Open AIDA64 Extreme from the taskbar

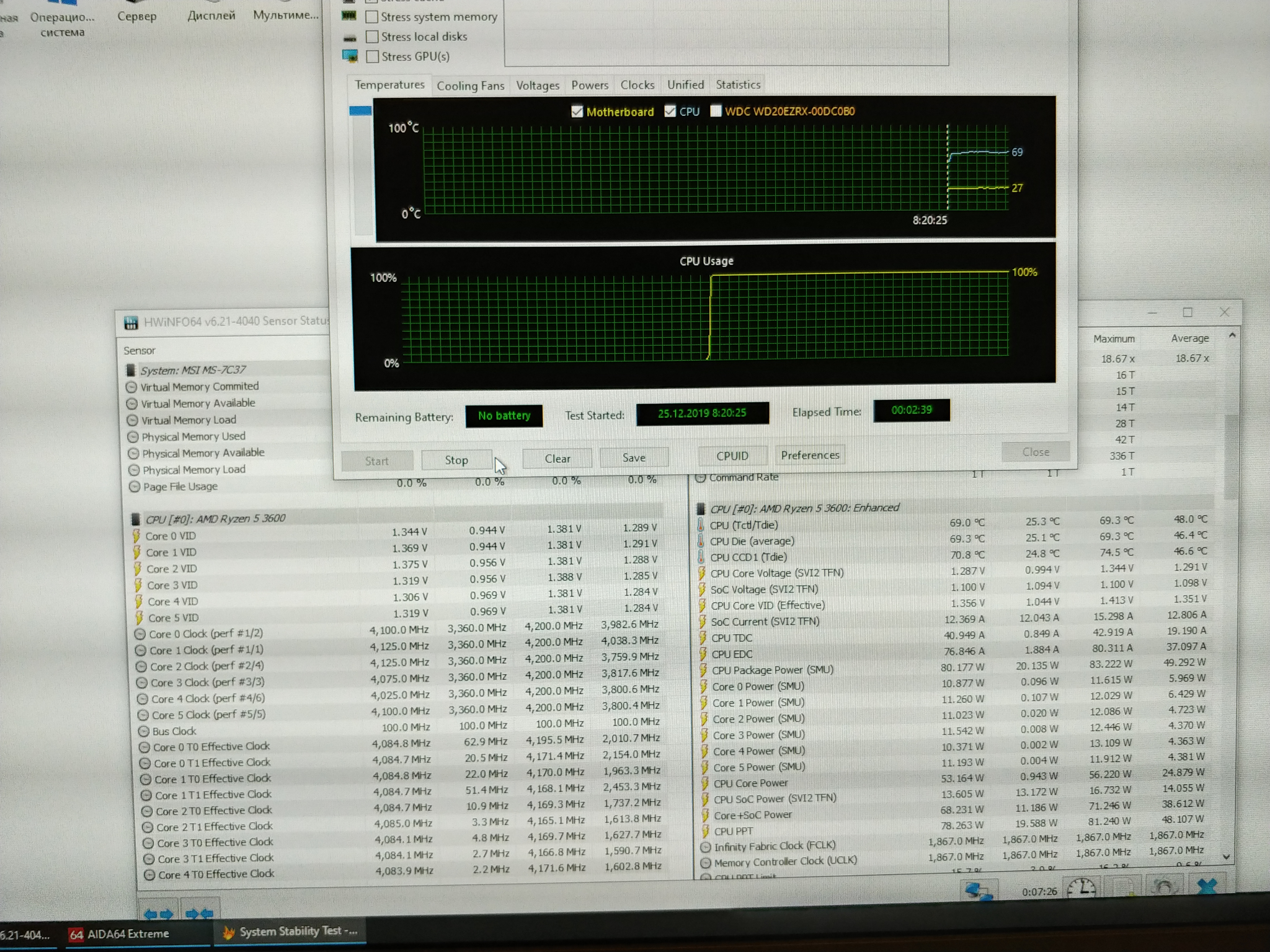coord(119,934)
